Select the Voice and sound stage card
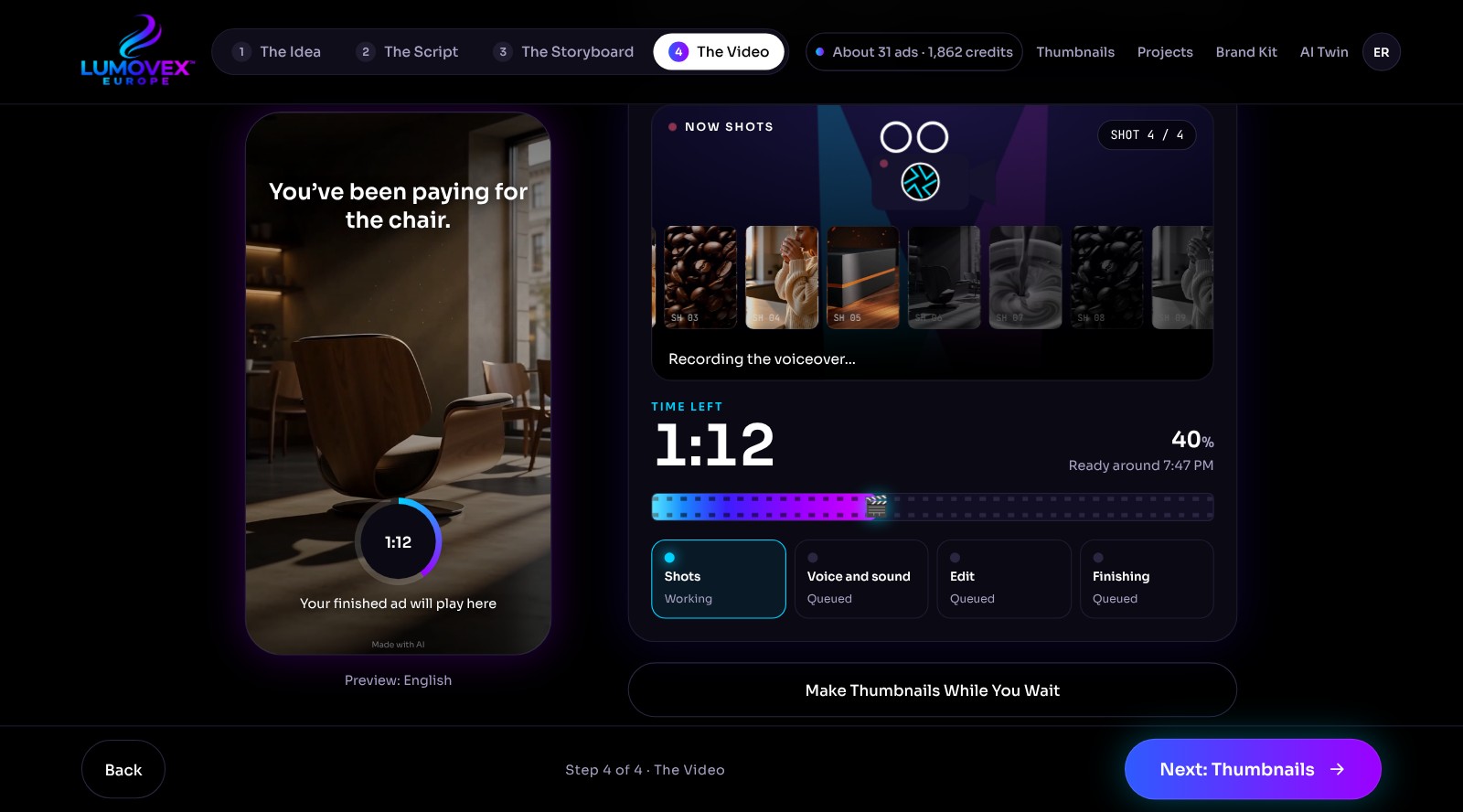Screen dimensions: 1463x812 (861, 579)
